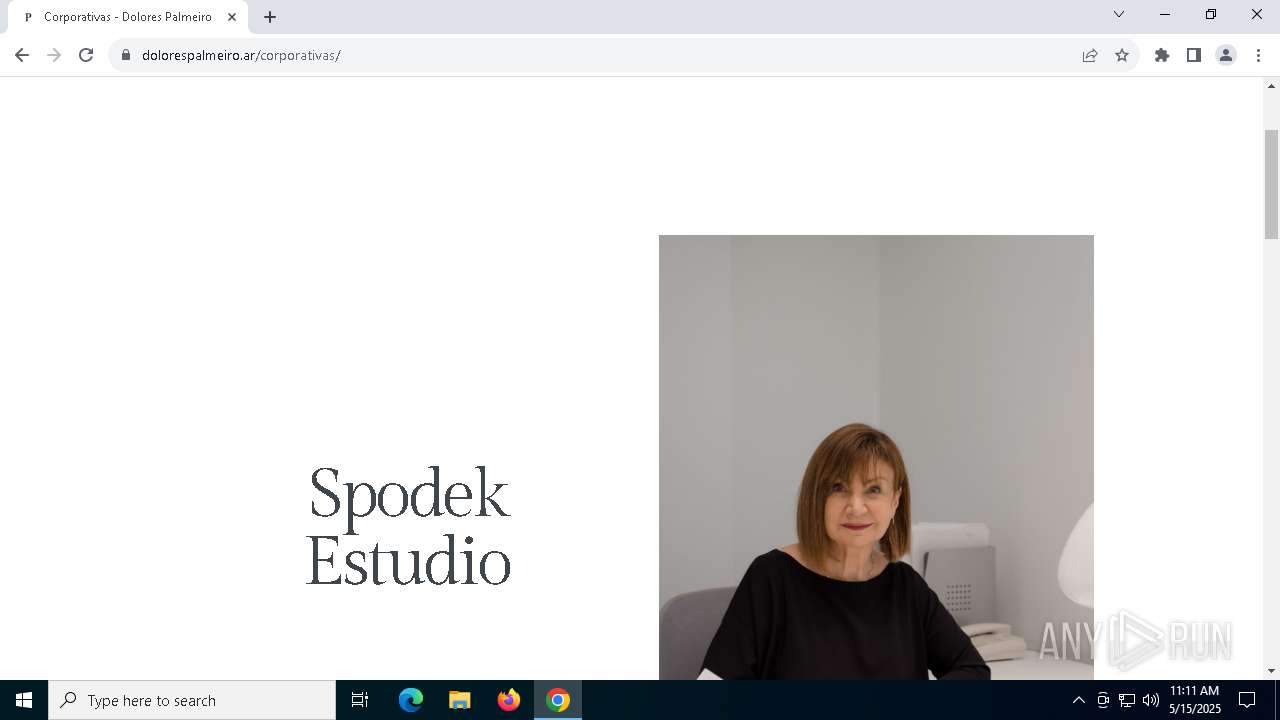Show hidden system tray icons
The image size is (1280, 720).
[1078, 700]
